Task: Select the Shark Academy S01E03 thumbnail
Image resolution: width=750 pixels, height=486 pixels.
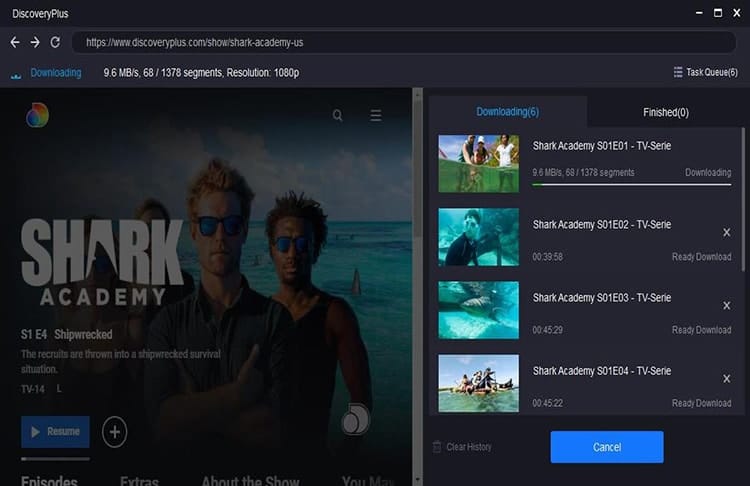Action: tap(478, 310)
